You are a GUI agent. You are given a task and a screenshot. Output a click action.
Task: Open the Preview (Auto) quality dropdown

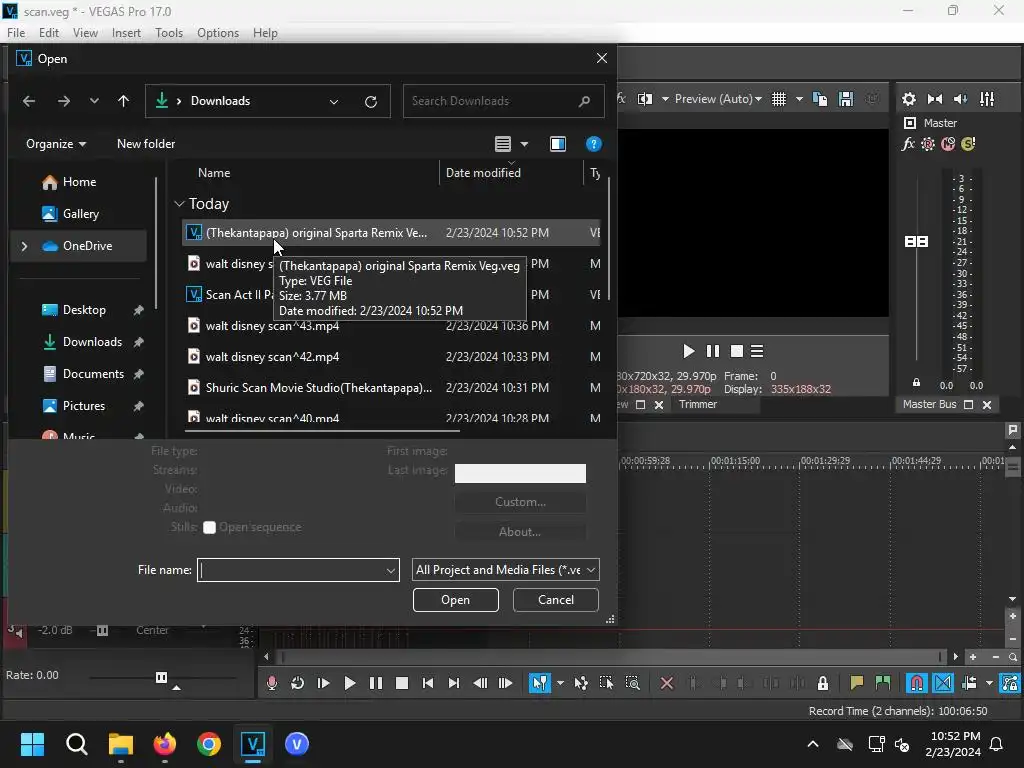coord(718,99)
